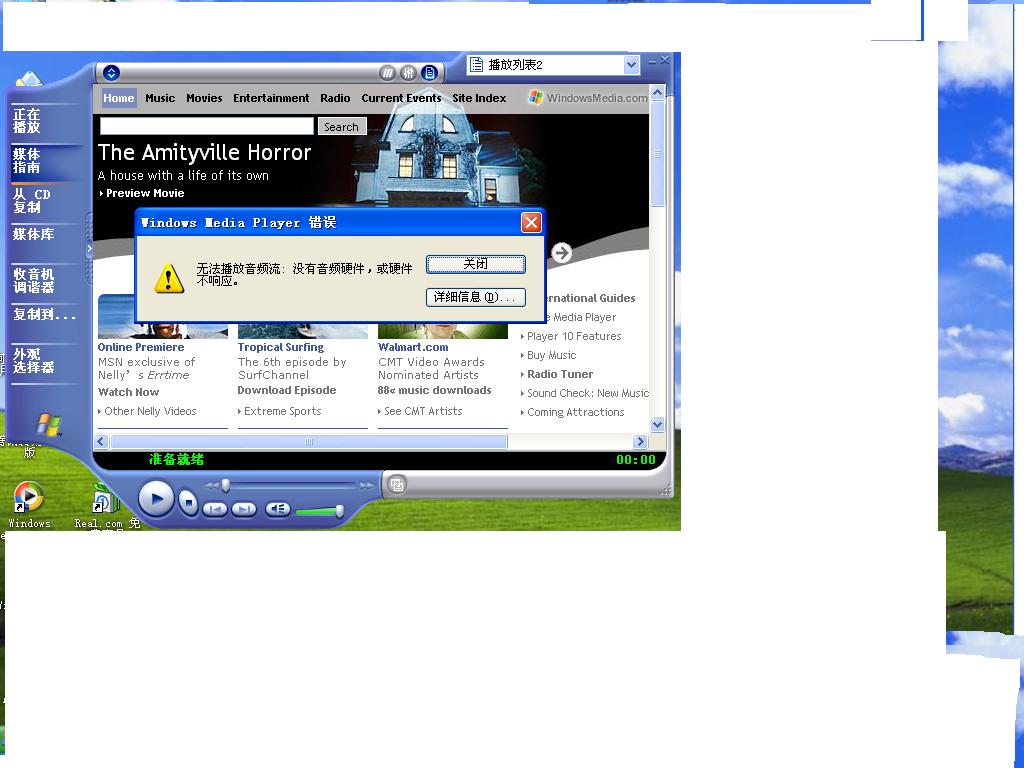Open the Extreme Sports link
1024x768 pixels.
[283, 411]
